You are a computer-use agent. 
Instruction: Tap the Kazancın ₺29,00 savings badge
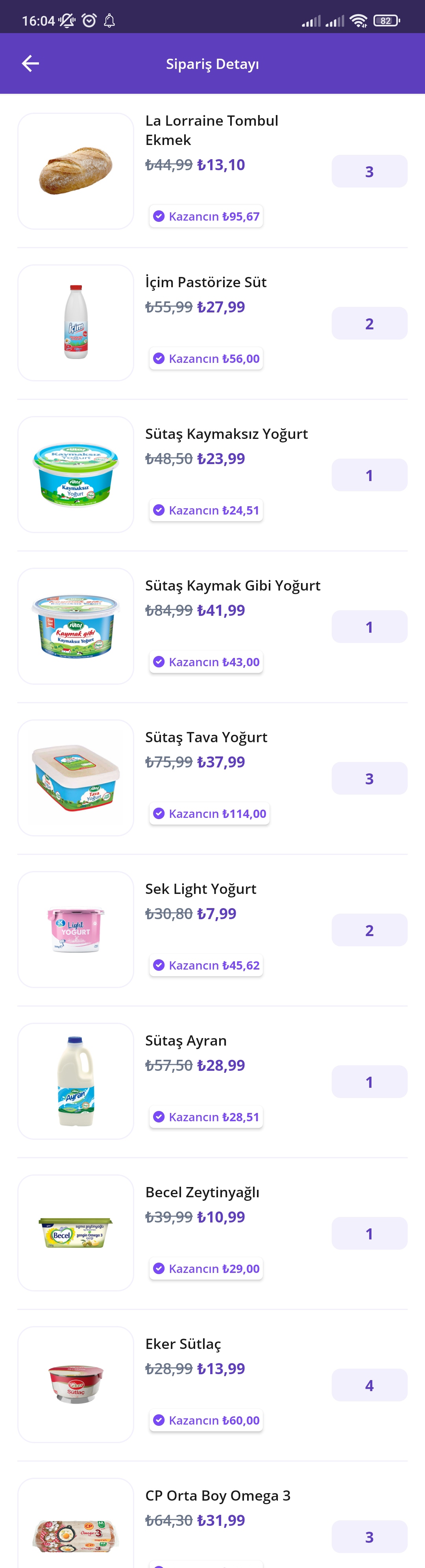point(206,1269)
